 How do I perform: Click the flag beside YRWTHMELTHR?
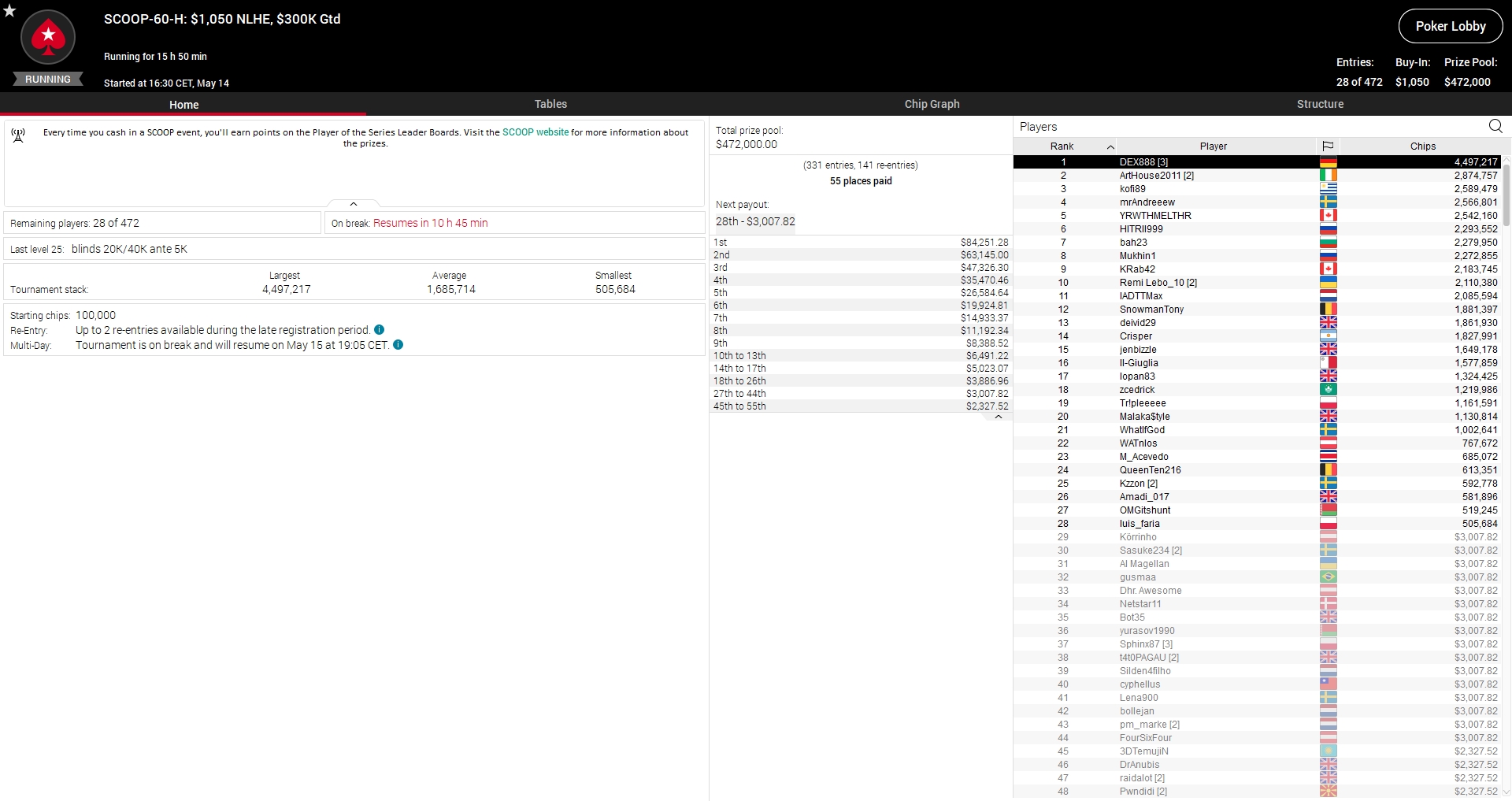(1329, 216)
